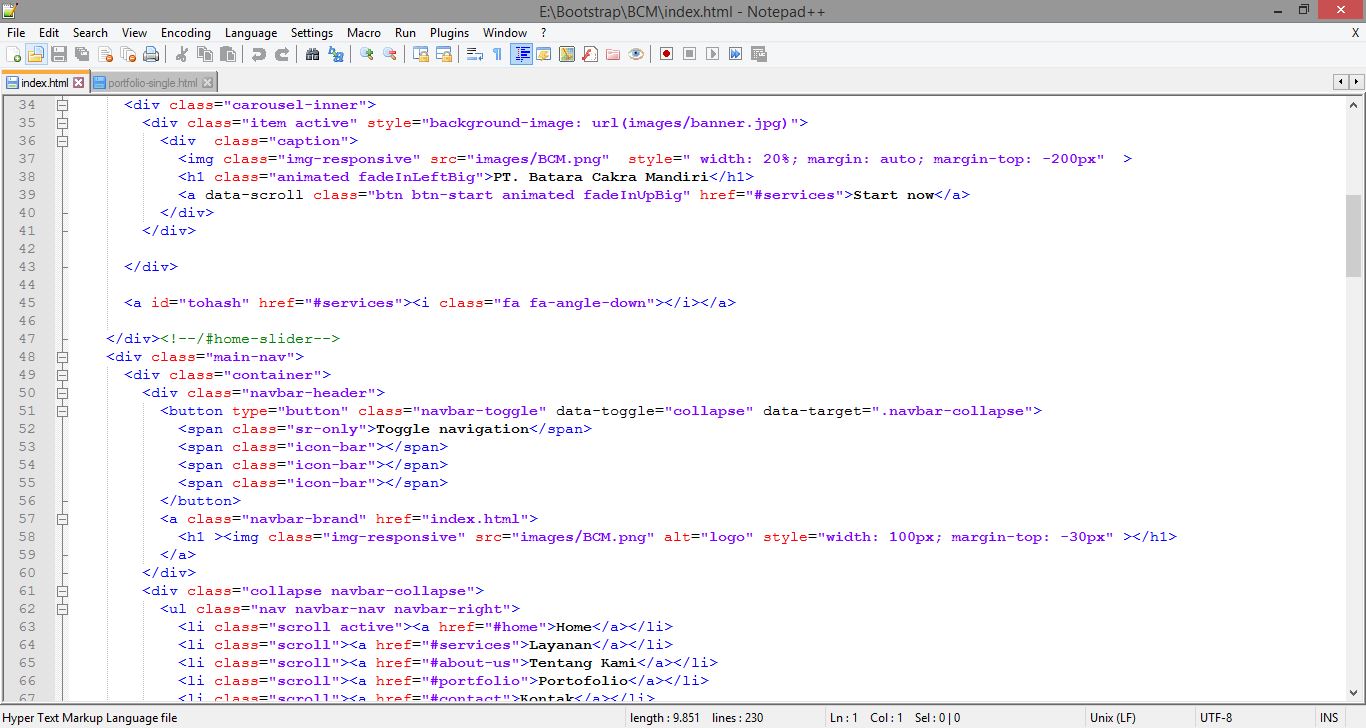Save the current file with the toolbar icon
Image resolution: width=1366 pixels, height=728 pixels.
pyautogui.click(x=59, y=54)
